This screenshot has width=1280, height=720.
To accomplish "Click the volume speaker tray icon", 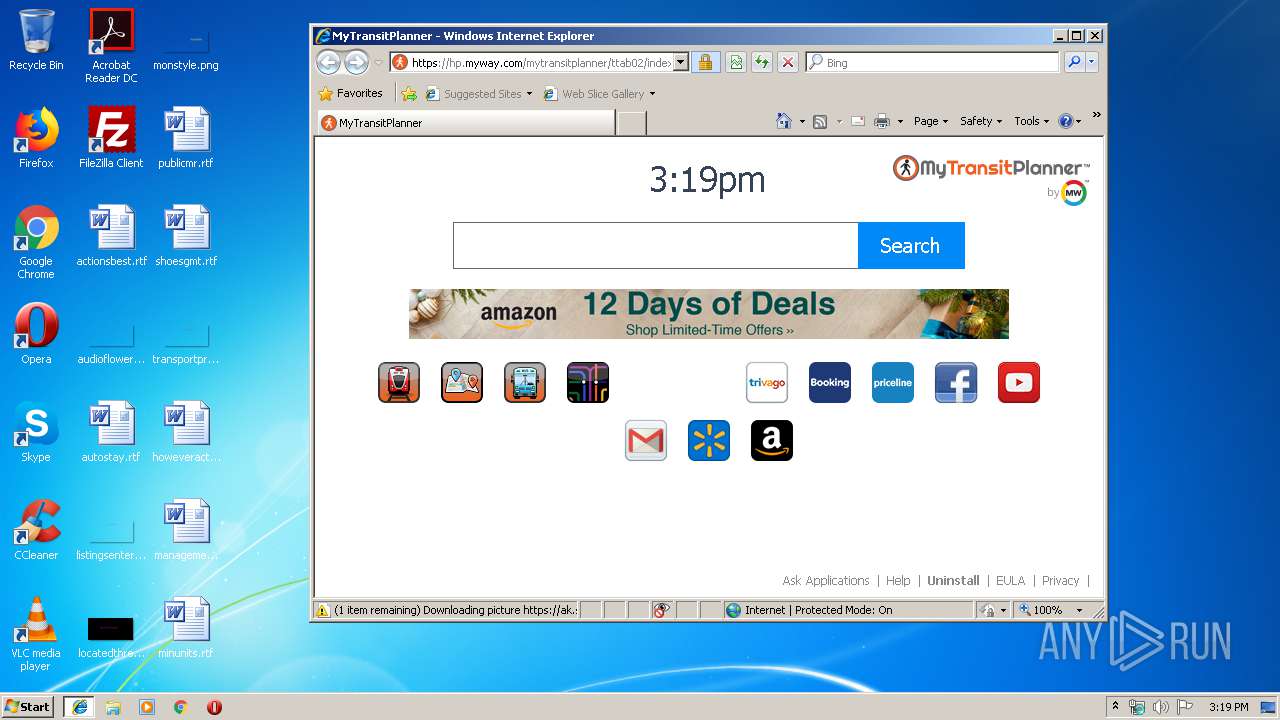I will click(1160, 707).
